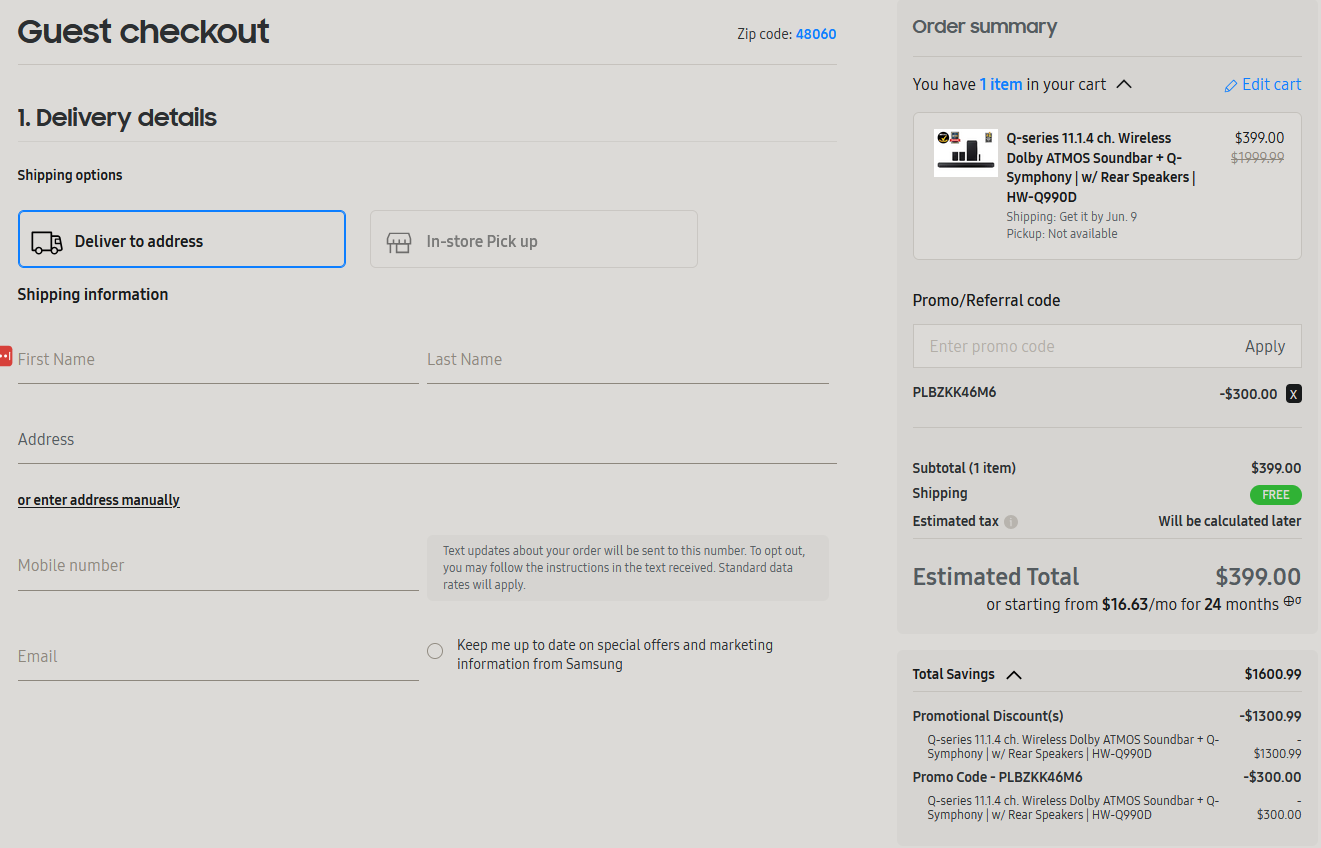
Task: Open the 48060 zip code link
Action: 815,34
